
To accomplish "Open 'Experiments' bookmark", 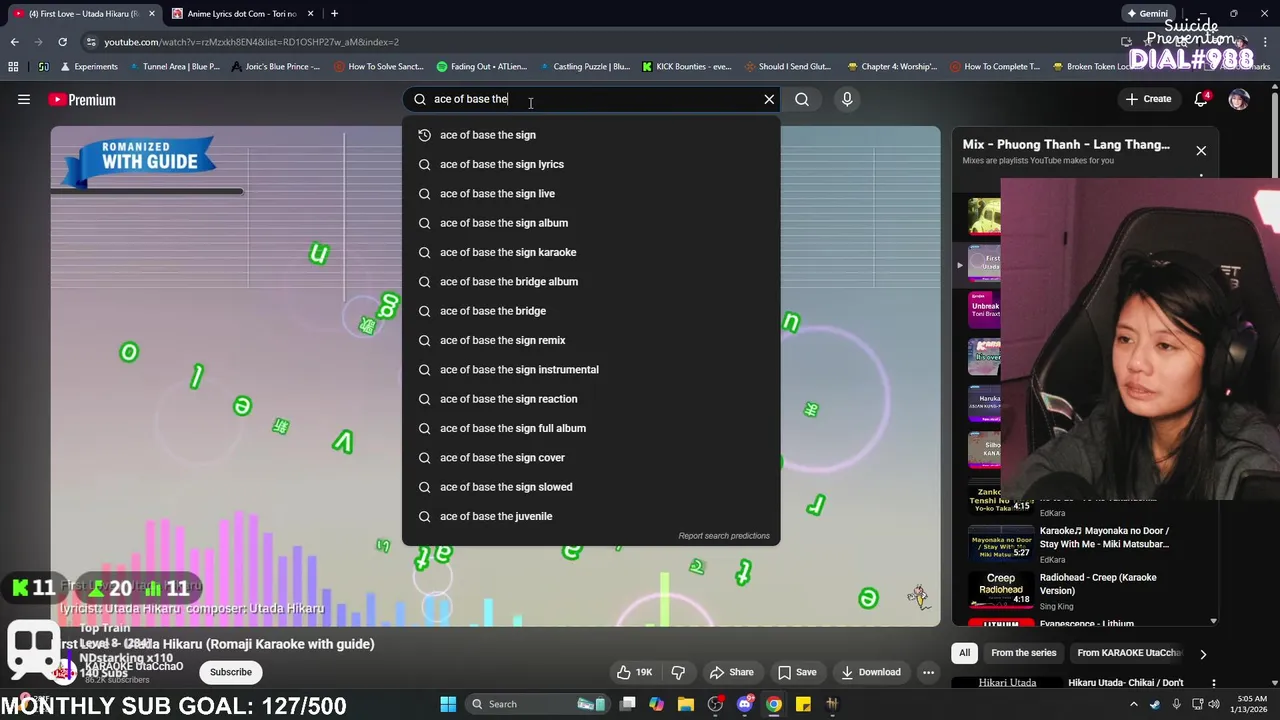I will 89,67.
